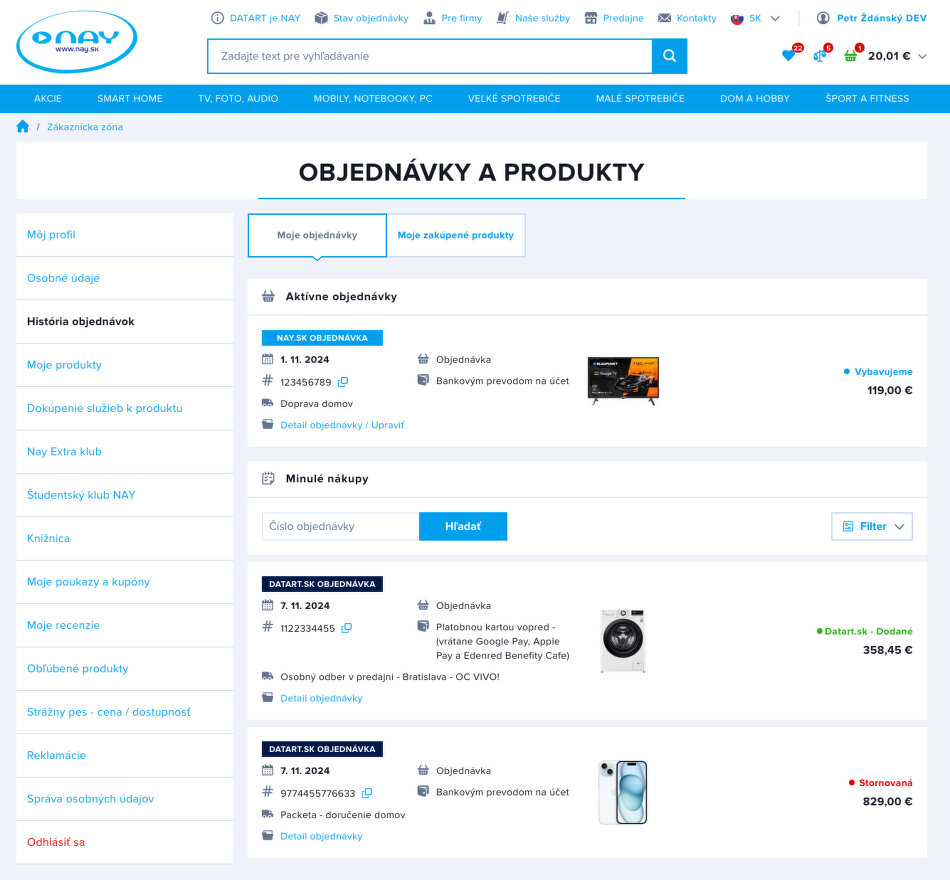Expand the SK language dropdown
This screenshot has width=950, height=880.
point(774,18)
